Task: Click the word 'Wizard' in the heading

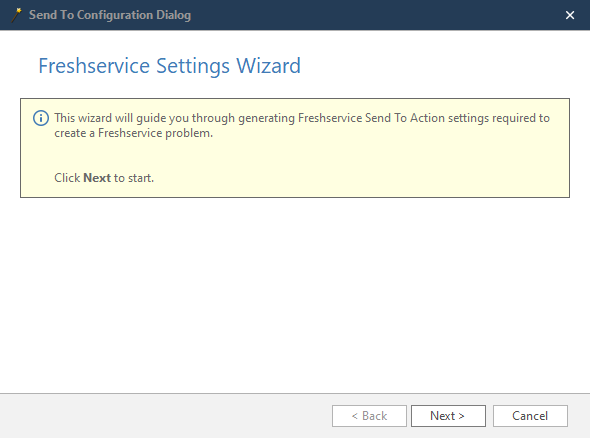Action: pyautogui.click(x=268, y=66)
